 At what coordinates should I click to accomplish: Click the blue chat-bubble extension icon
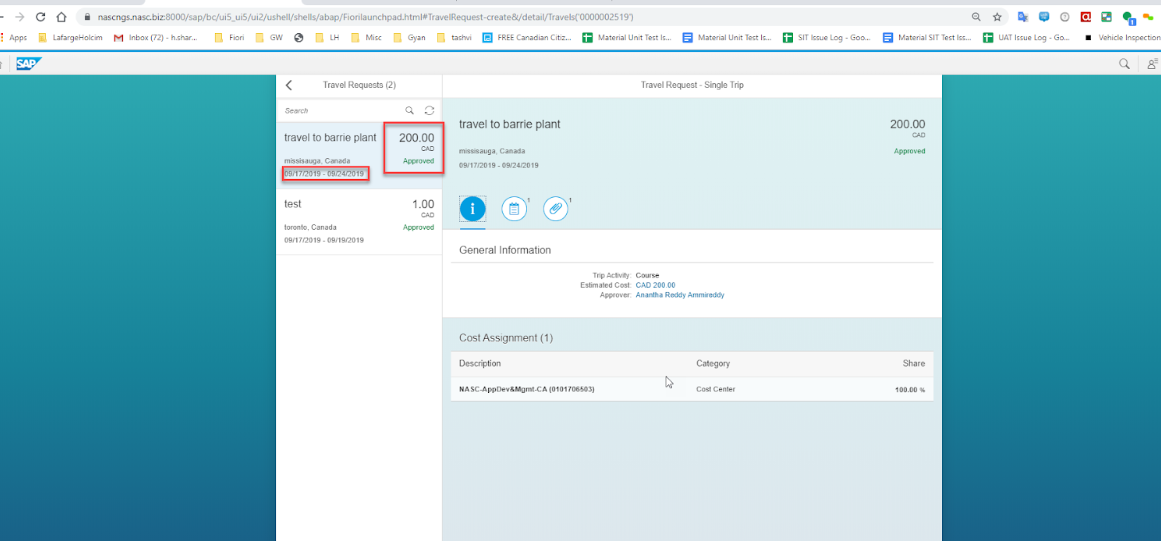[x=1044, y=16]
